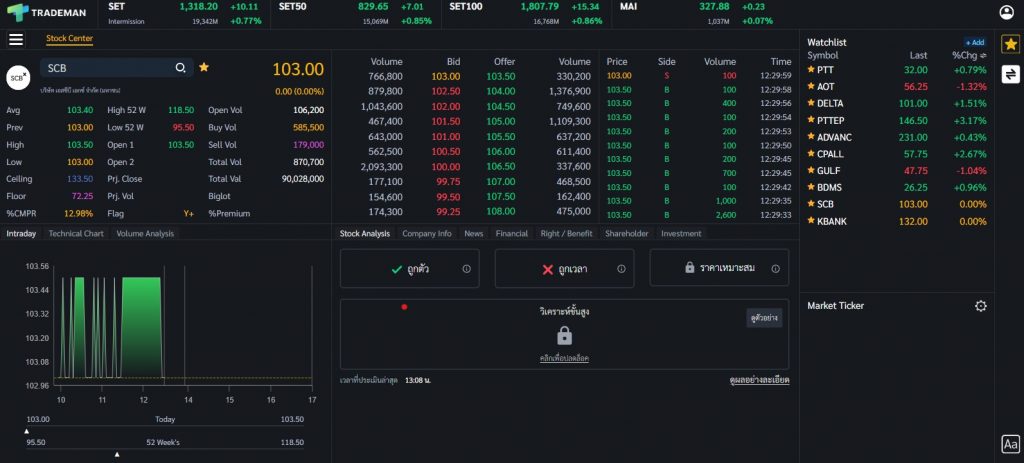
Task: Toggle the SCB favorite star
Action: pyautogui.click(x=204, y=67)
